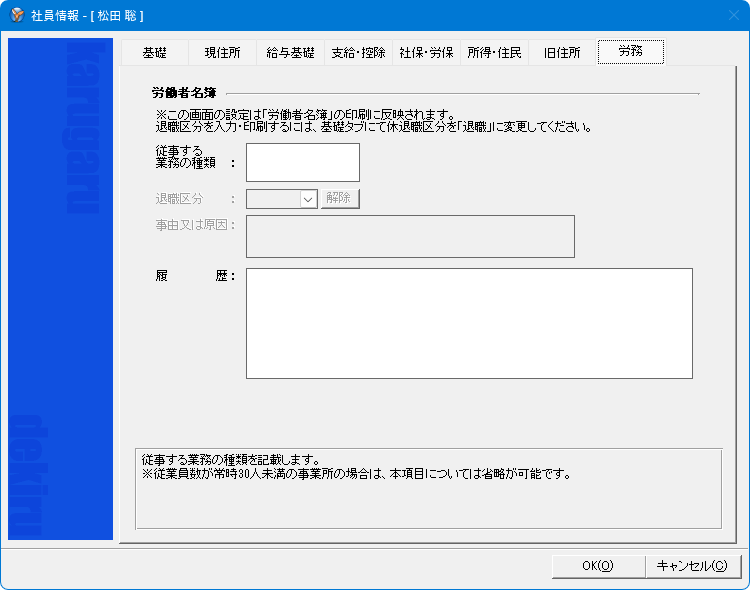Switch to the 所得・住民 tab

[494, 53]
